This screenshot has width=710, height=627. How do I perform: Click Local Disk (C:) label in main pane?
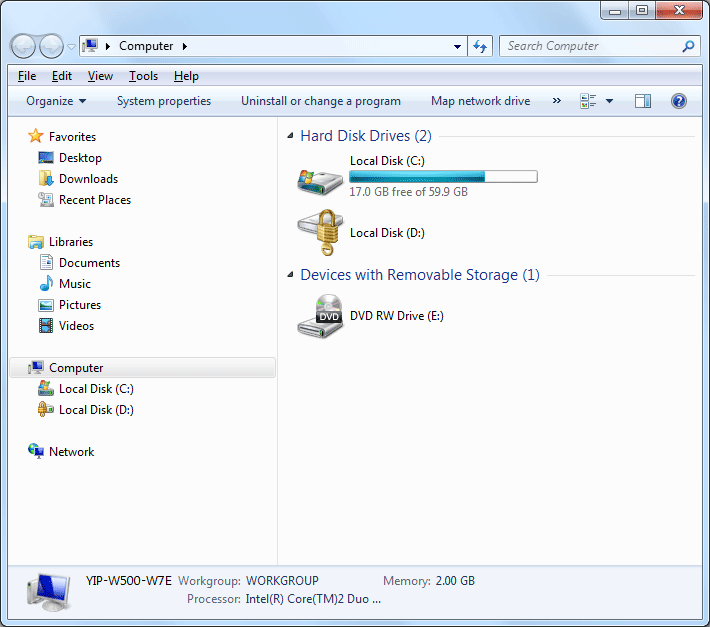pyautogui.click(x=387, y=161)
